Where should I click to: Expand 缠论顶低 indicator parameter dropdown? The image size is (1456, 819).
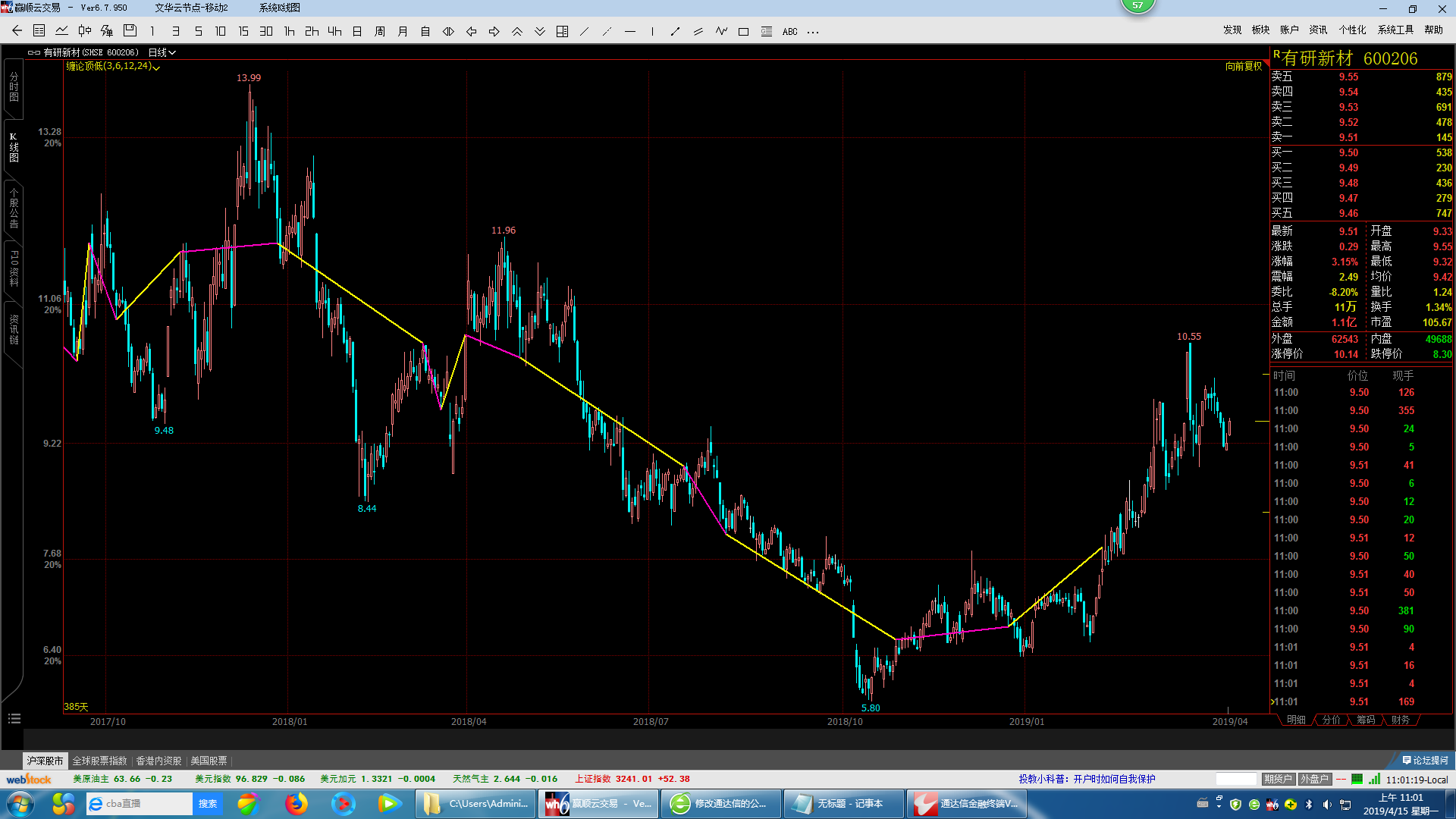pyautogui.click(x=156, y=67)
